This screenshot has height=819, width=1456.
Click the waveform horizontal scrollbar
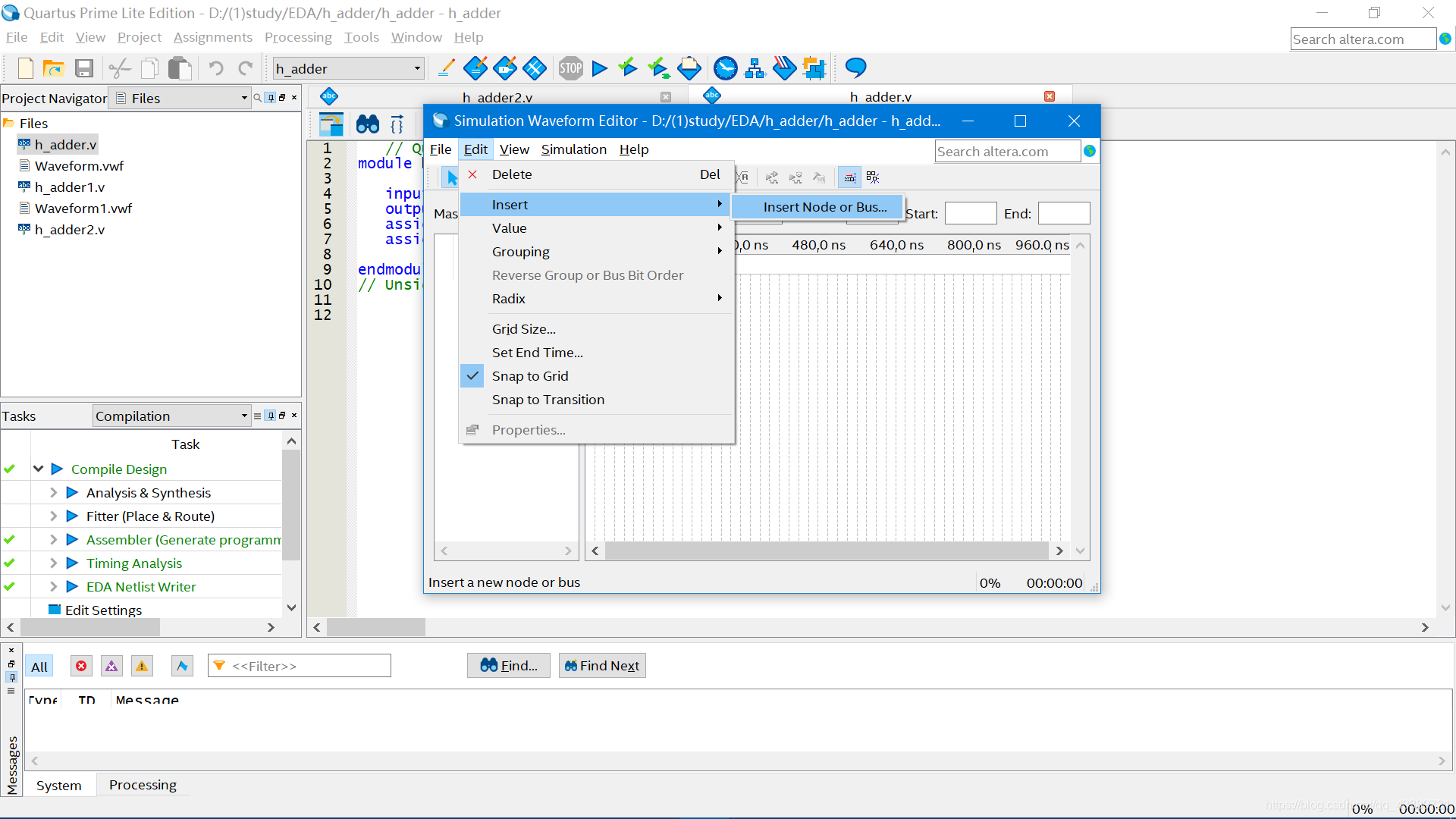(x=826, y=551)
